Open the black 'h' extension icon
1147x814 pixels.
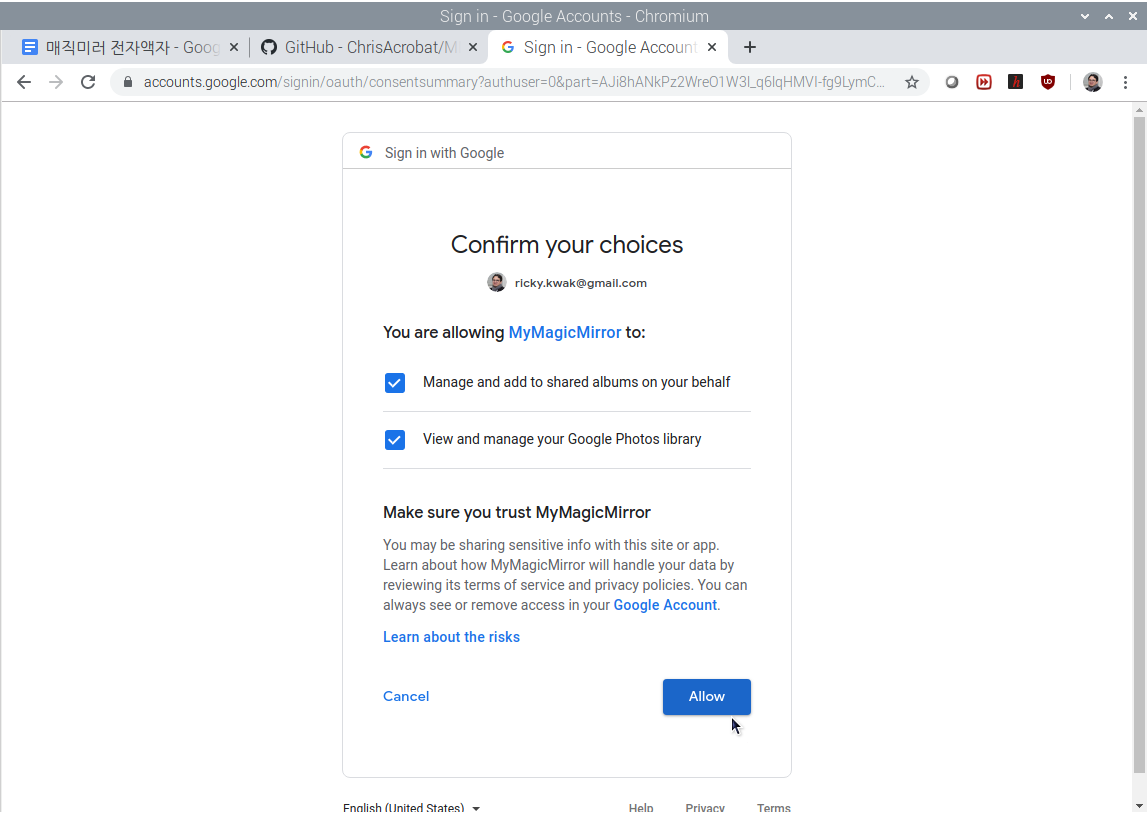[x=1015, y=82]
